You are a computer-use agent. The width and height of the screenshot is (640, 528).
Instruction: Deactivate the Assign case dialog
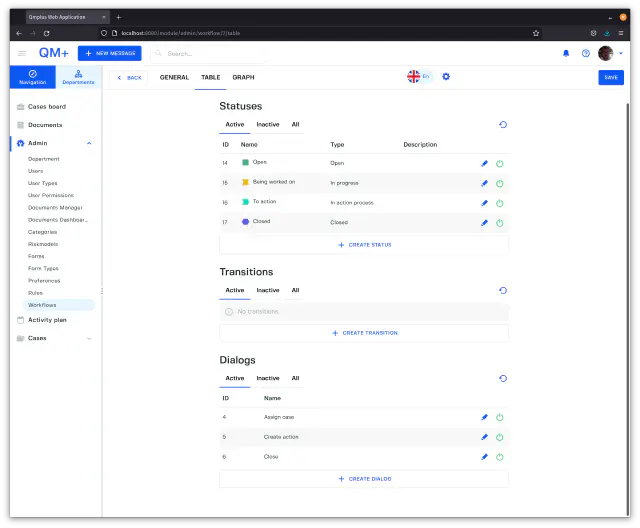point(500,417)
